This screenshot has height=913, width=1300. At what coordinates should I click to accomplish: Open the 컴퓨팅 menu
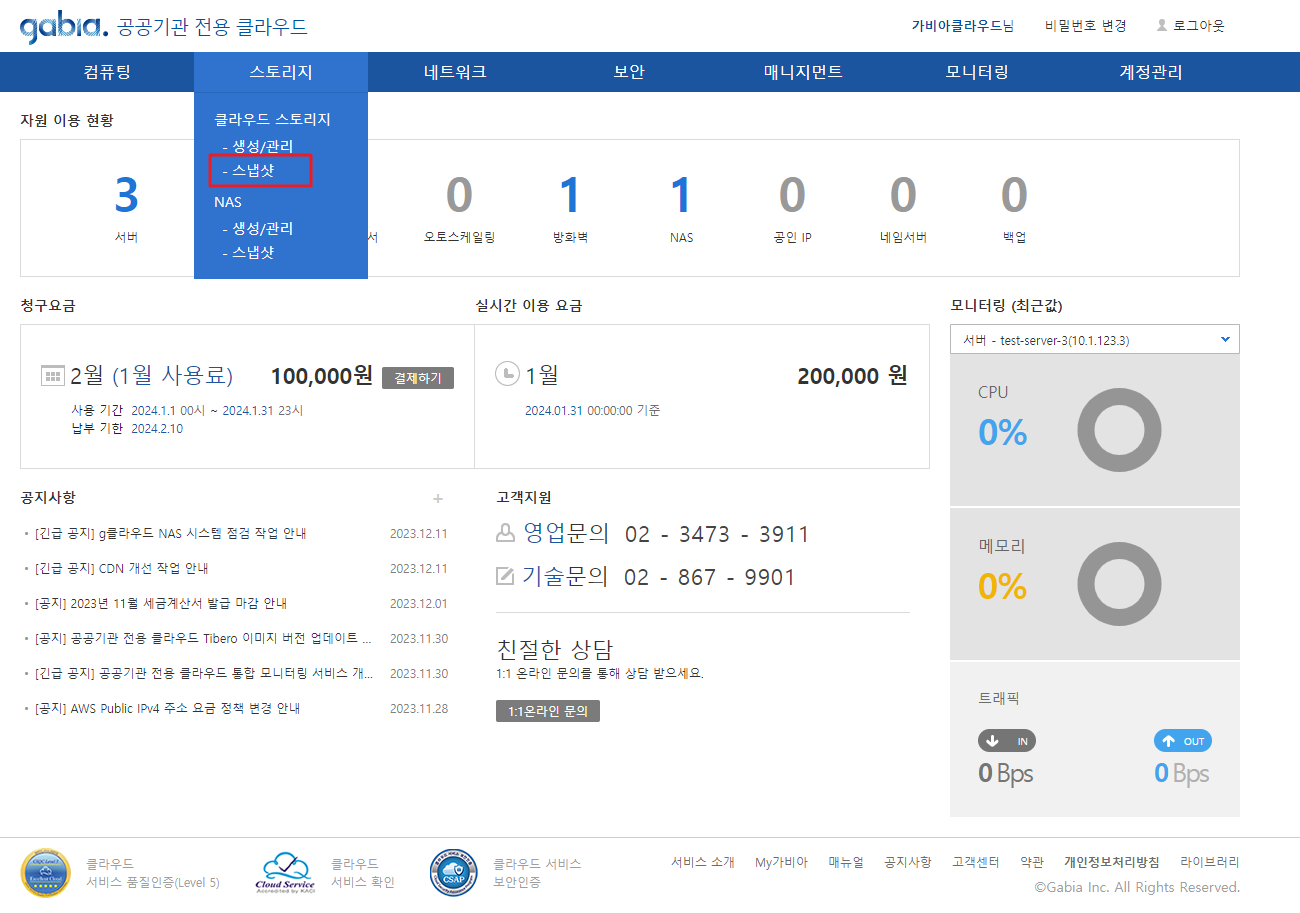click(x=107, y=72)
